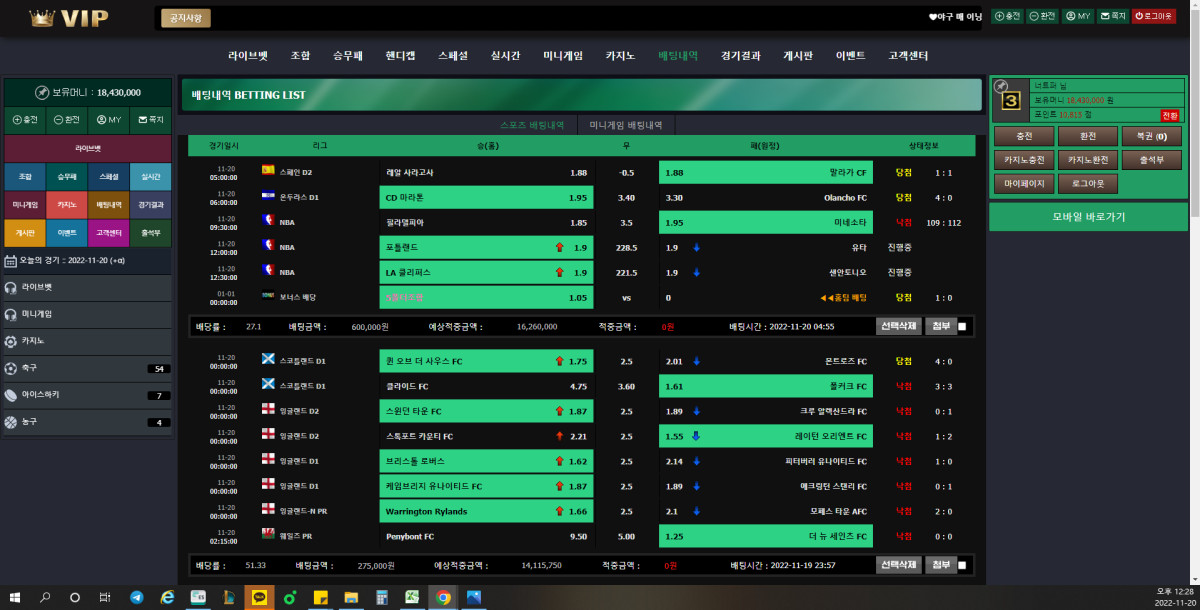The height and width of the screenshot is (610, 1200).
Task: Open Excel from the taskbar
Action: 412,598
